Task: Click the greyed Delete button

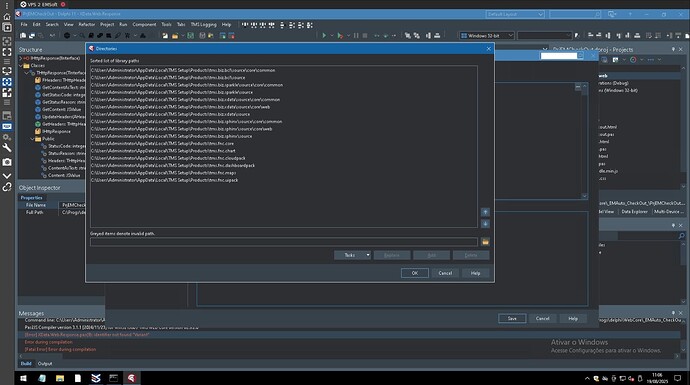Action: pyautogui.click(x=471, y=255)
